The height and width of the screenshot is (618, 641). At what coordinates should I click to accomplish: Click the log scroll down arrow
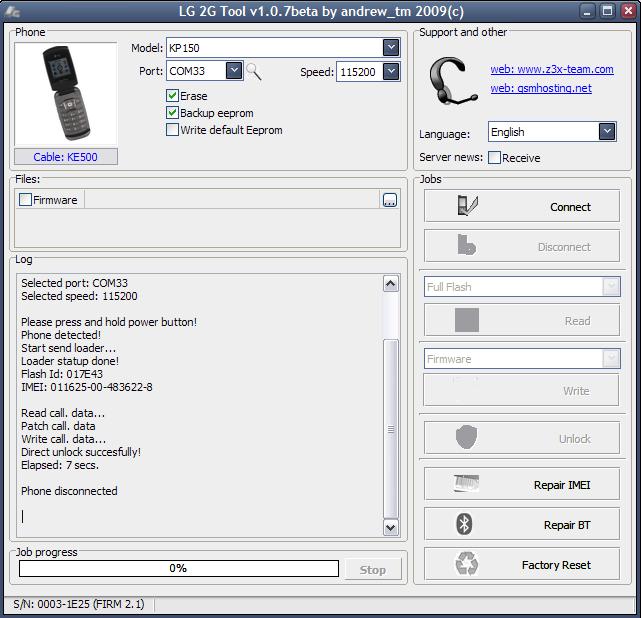(391, 527)
